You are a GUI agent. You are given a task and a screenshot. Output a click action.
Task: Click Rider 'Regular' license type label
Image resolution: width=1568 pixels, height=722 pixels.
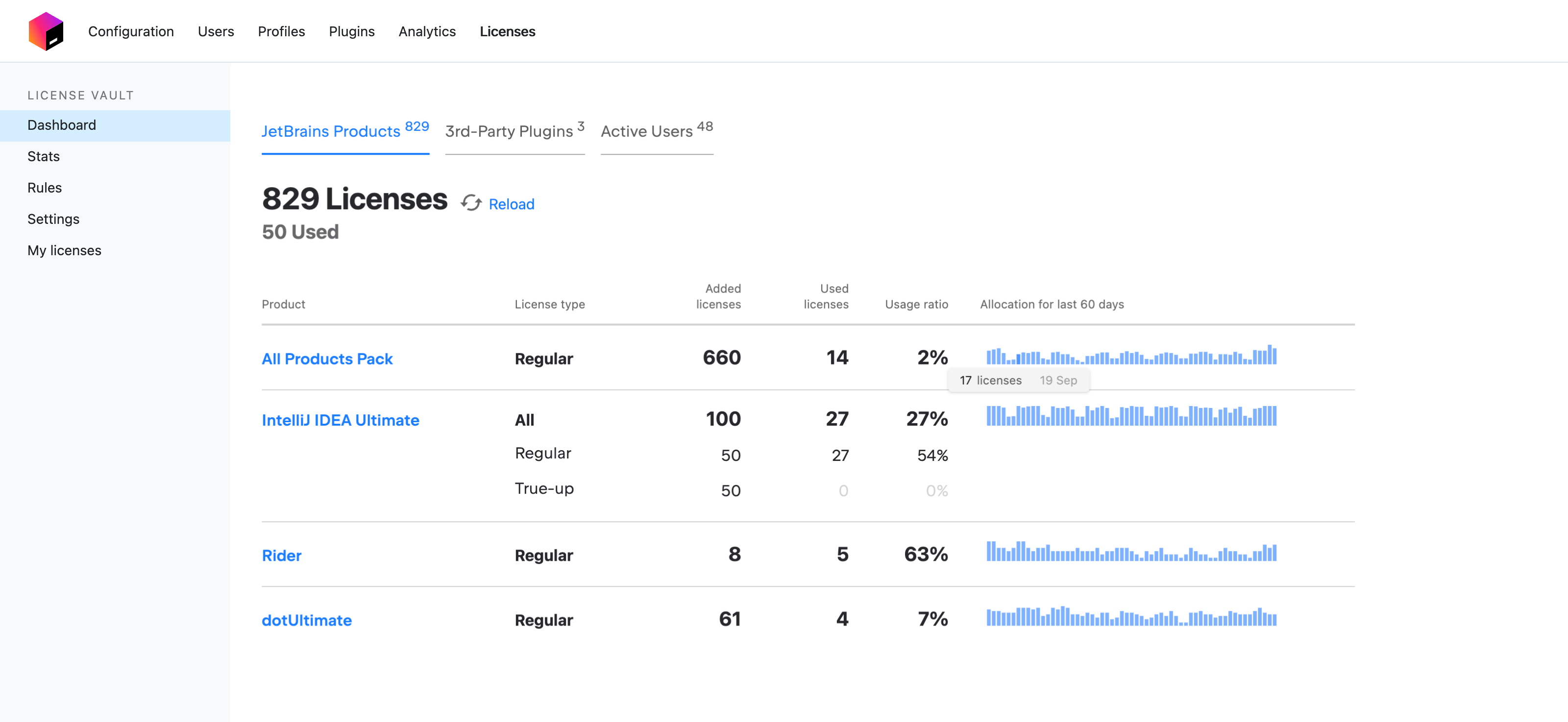click(543, 555)
